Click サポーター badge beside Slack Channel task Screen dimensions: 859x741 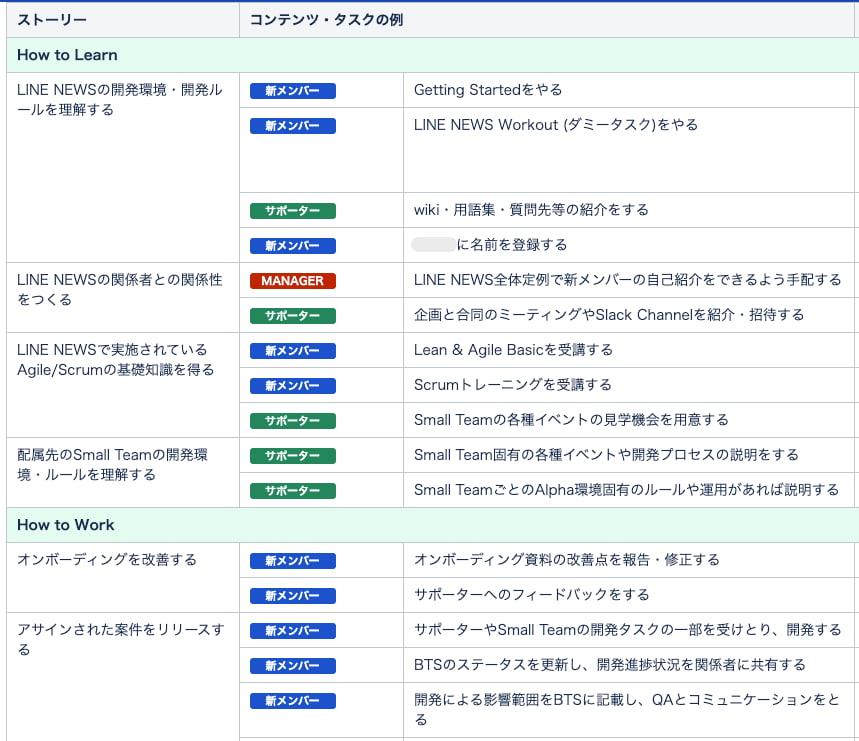click(293, 316)
